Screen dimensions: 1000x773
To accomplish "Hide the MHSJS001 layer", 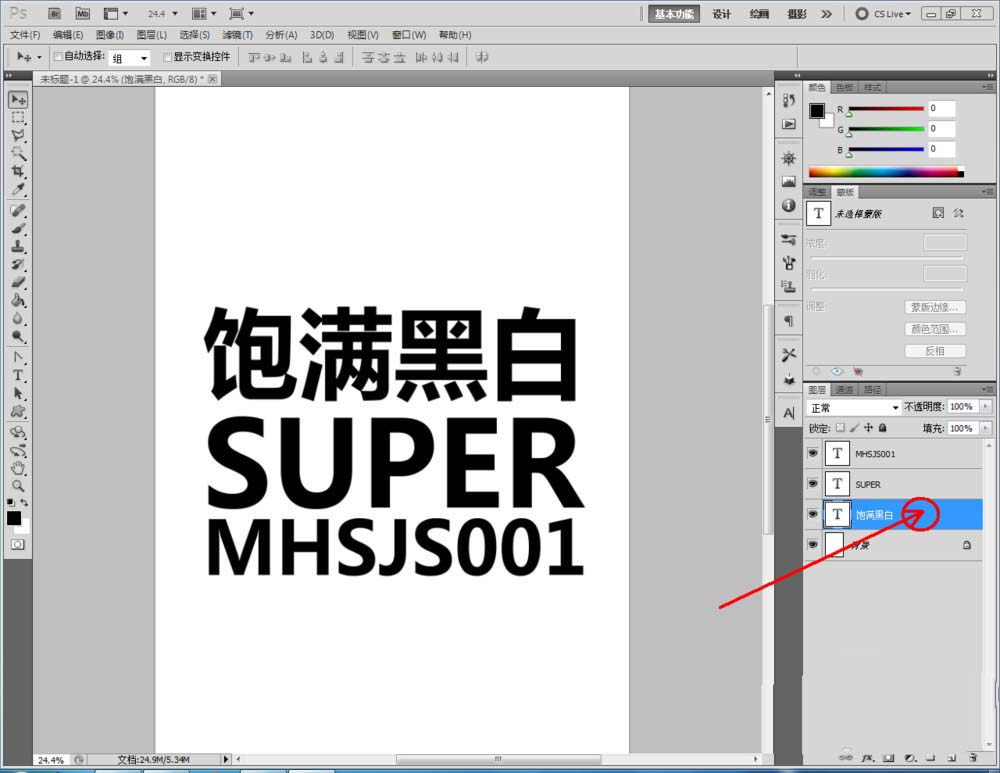I will 813,453.
